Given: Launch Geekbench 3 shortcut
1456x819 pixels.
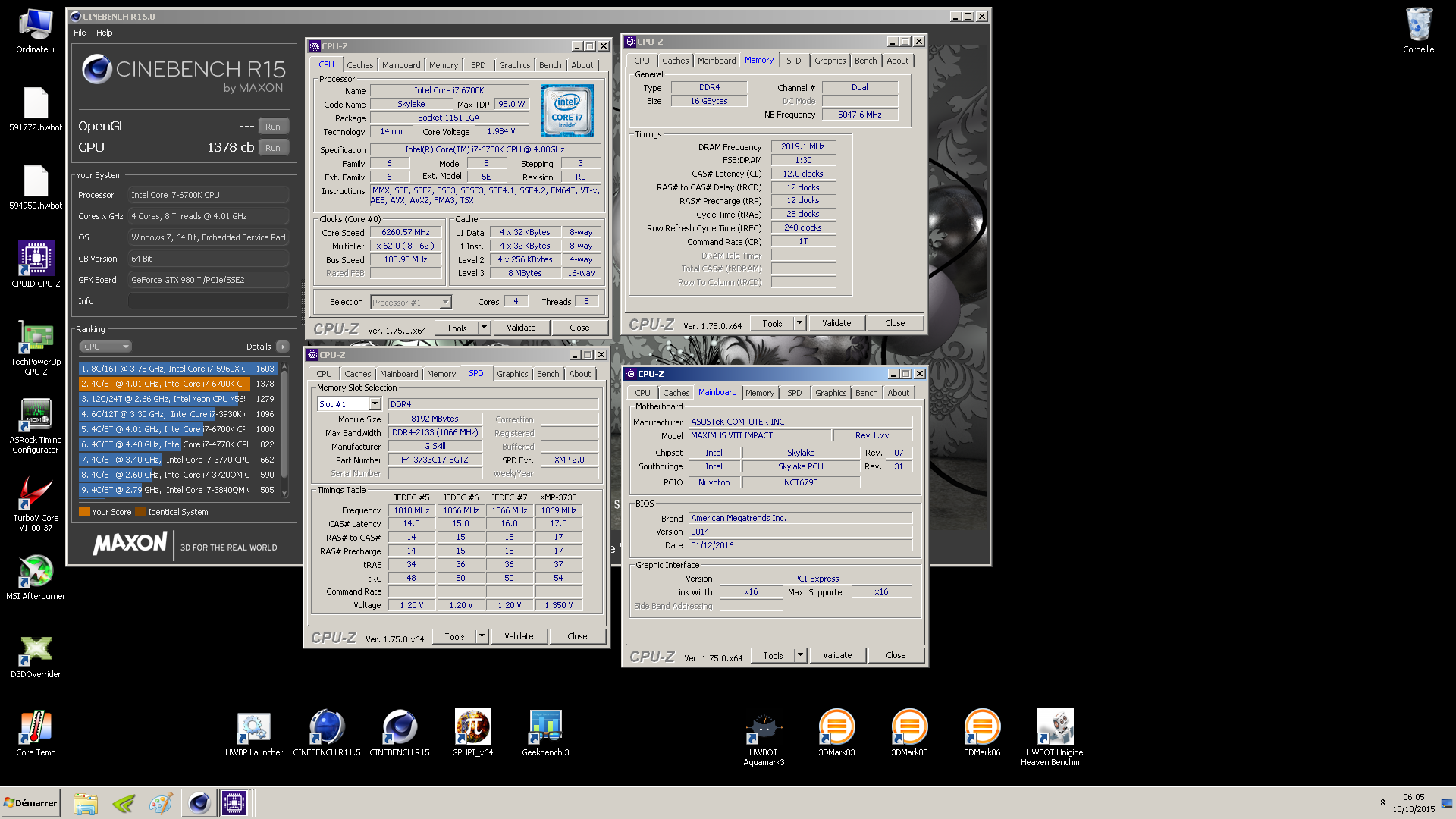Looking at the screenshot, I should pos(545,734).
